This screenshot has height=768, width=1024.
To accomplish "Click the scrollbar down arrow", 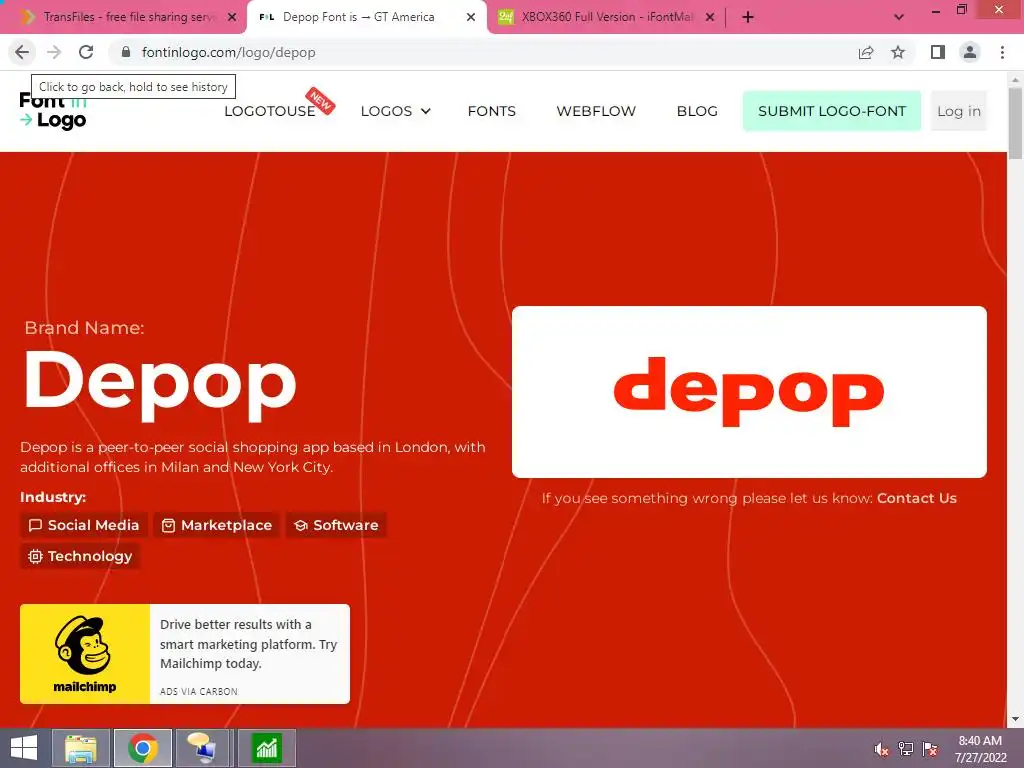I will (1015, 719).
